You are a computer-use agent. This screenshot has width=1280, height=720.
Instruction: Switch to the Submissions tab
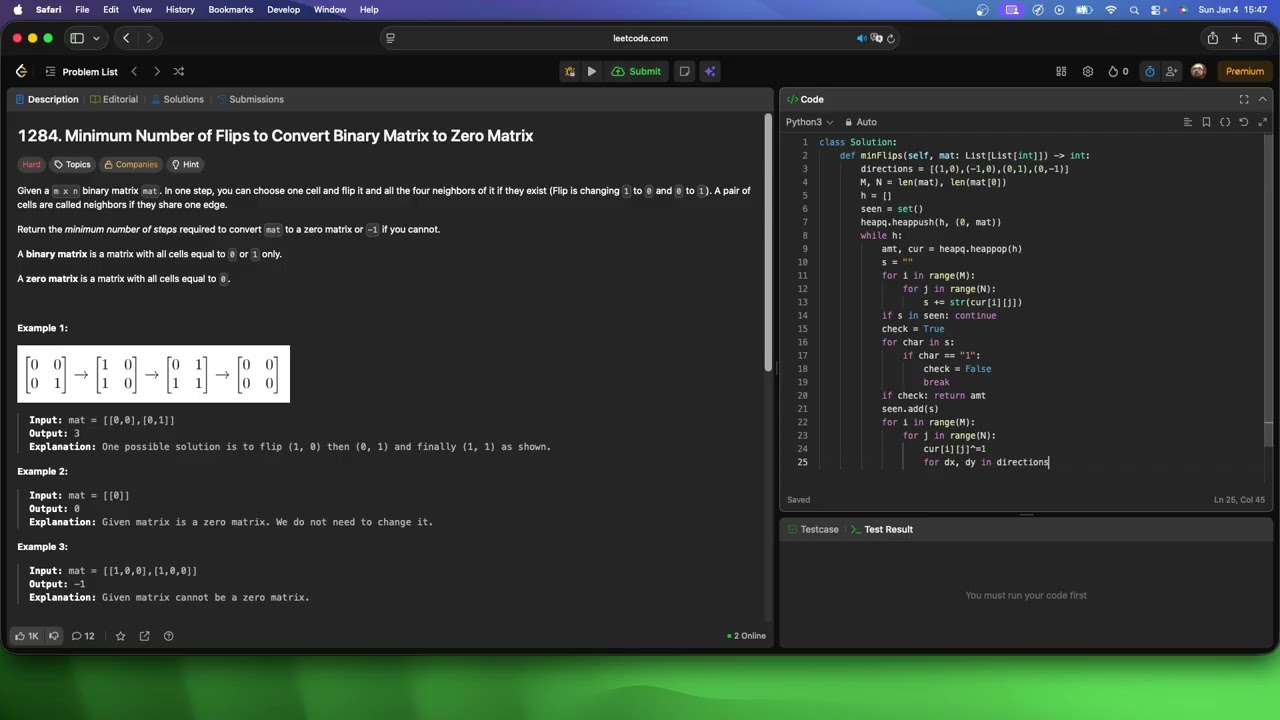250,99
